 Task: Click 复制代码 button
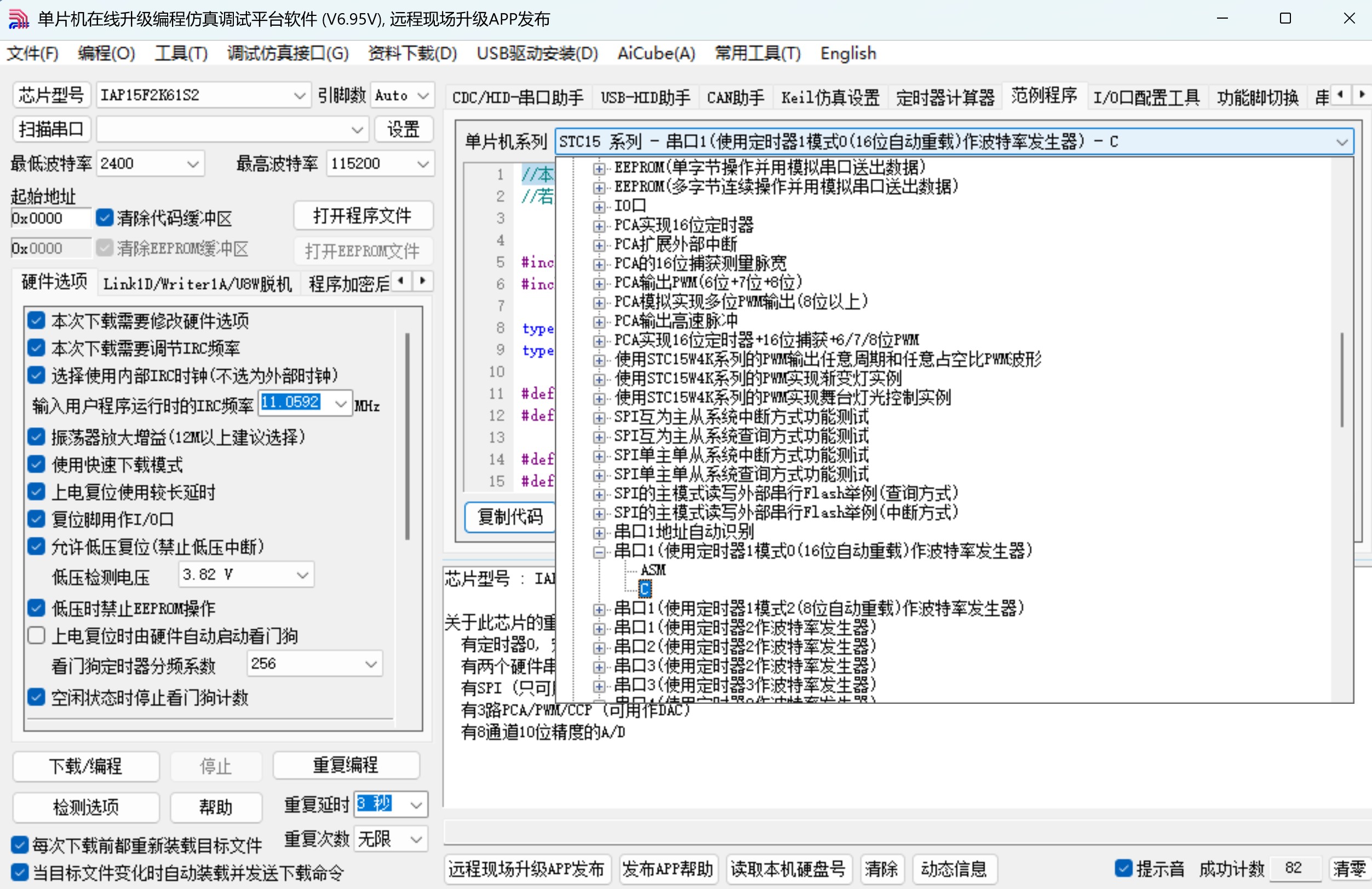pyautogui.click(x=510, y=517)
